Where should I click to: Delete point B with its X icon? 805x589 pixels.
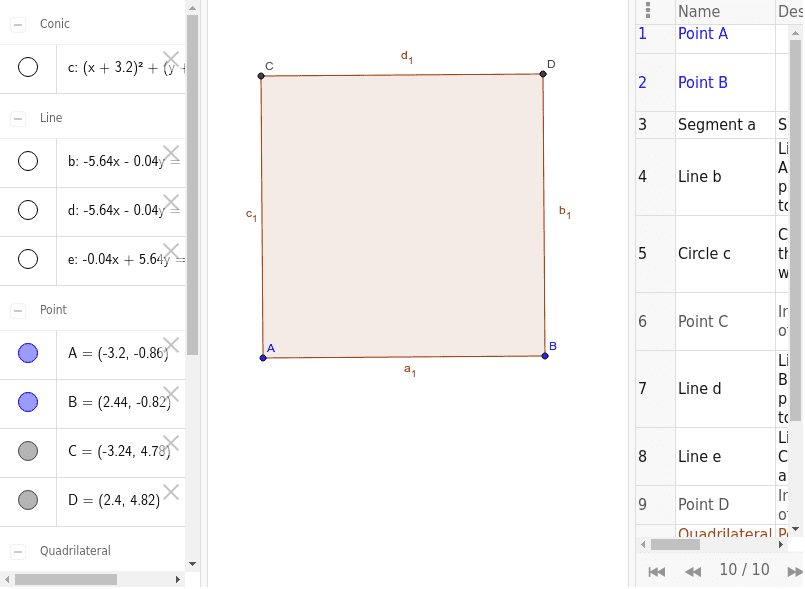[x=171, y=394]
